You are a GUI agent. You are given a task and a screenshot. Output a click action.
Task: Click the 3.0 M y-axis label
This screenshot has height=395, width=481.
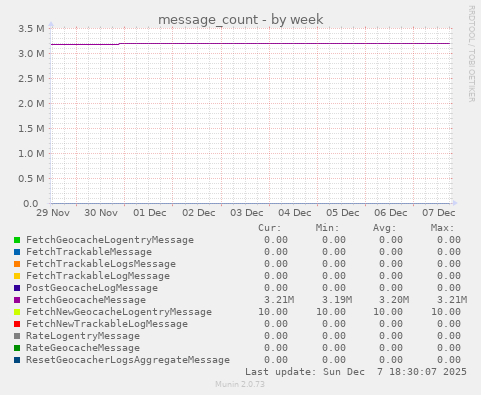pyautogui.click(x=31, y=54)
